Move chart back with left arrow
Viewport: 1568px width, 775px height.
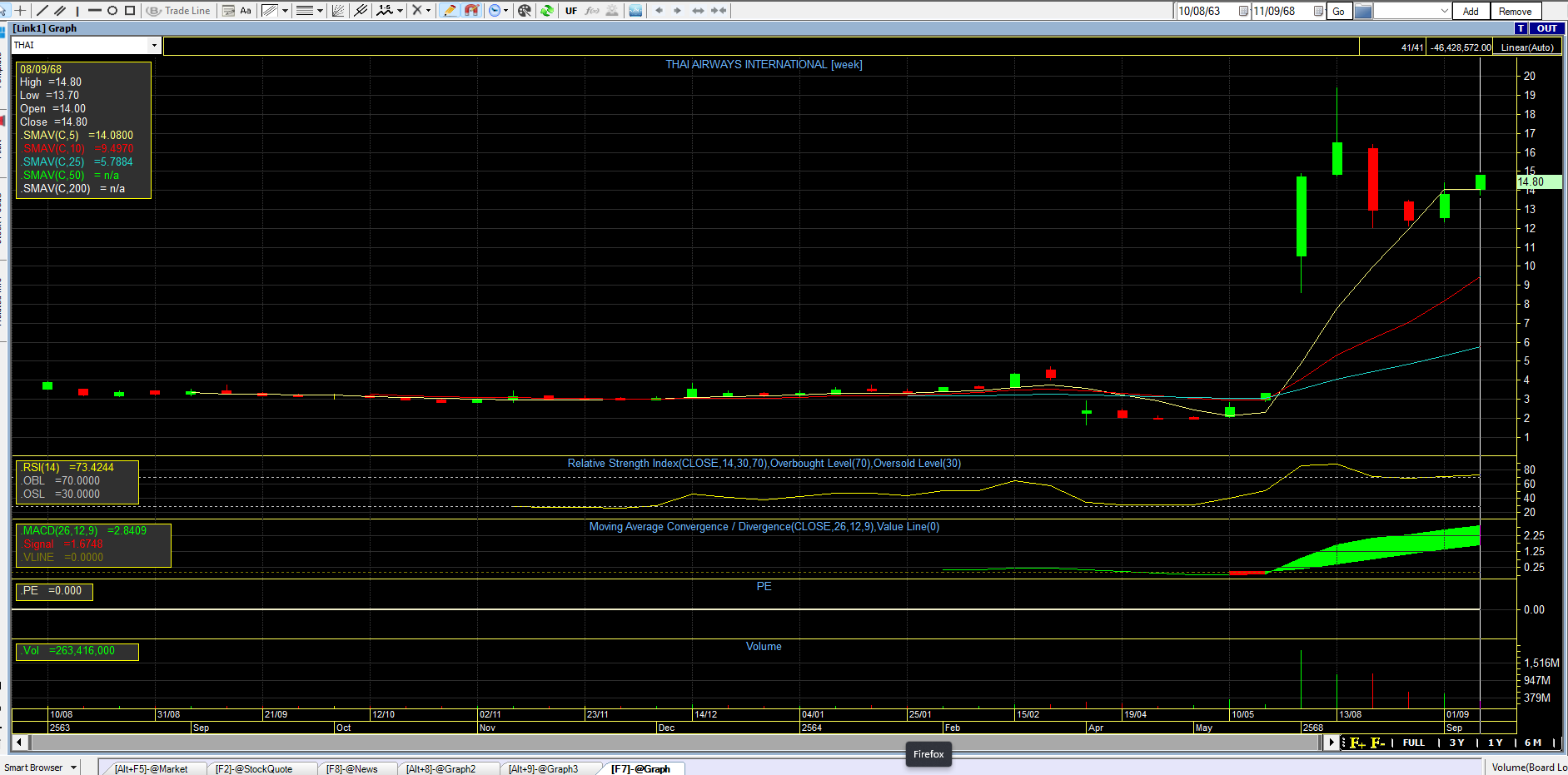(660, 11)
